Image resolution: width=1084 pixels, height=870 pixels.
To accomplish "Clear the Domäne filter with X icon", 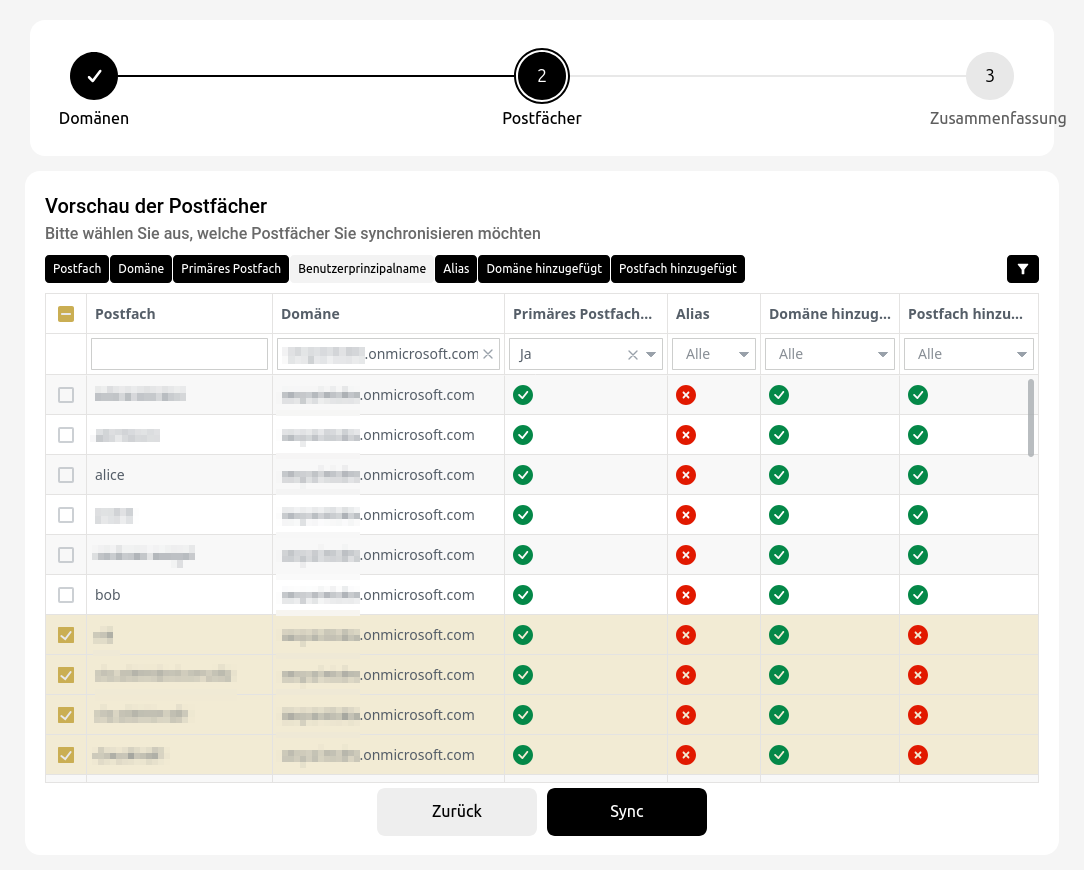I will [488, 354].
